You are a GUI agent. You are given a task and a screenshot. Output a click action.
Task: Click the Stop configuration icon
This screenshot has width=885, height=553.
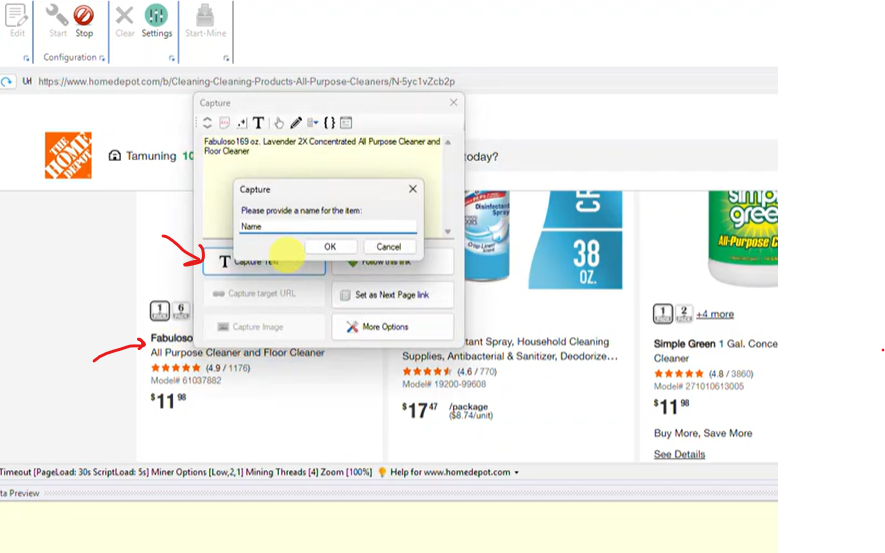(84, 17)
